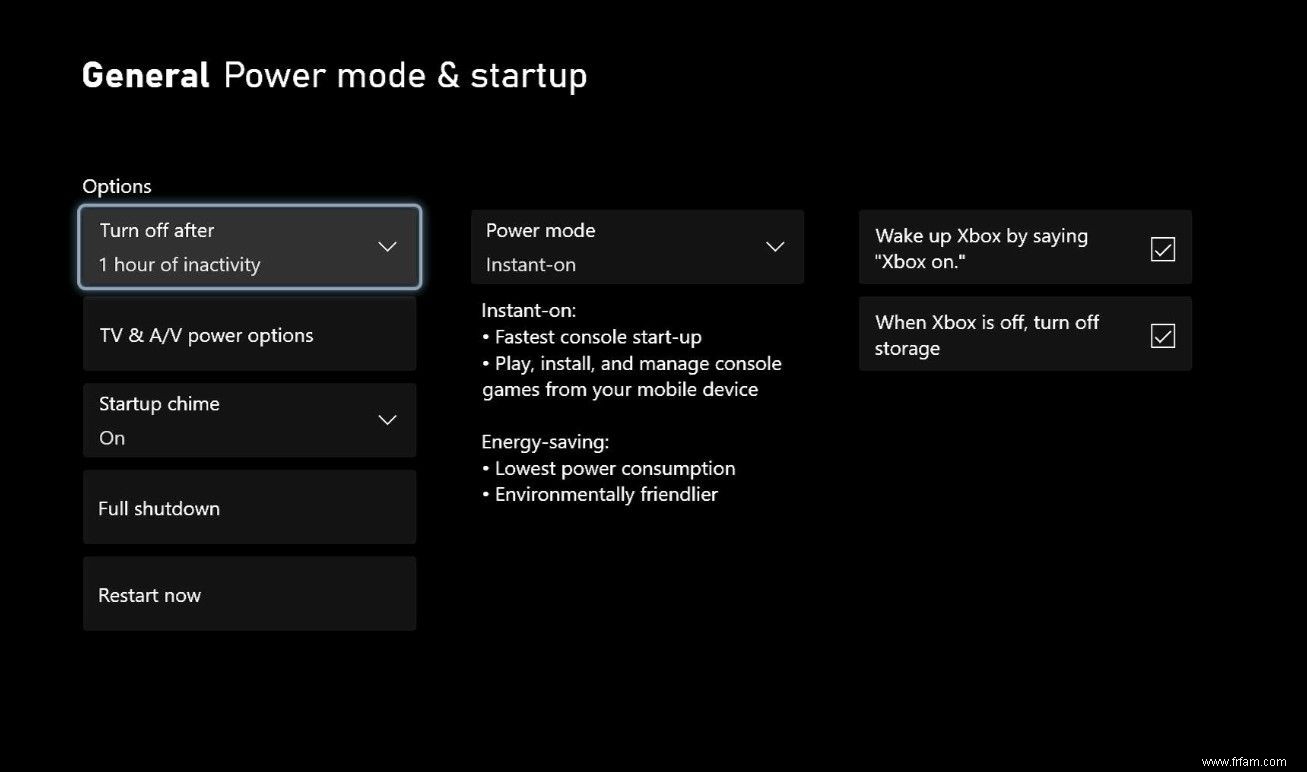Toggle 'When Xbox is off, turn off storage' checkbox
The width and height of the screenshot is (1307, 772).
pos(1162,335)
